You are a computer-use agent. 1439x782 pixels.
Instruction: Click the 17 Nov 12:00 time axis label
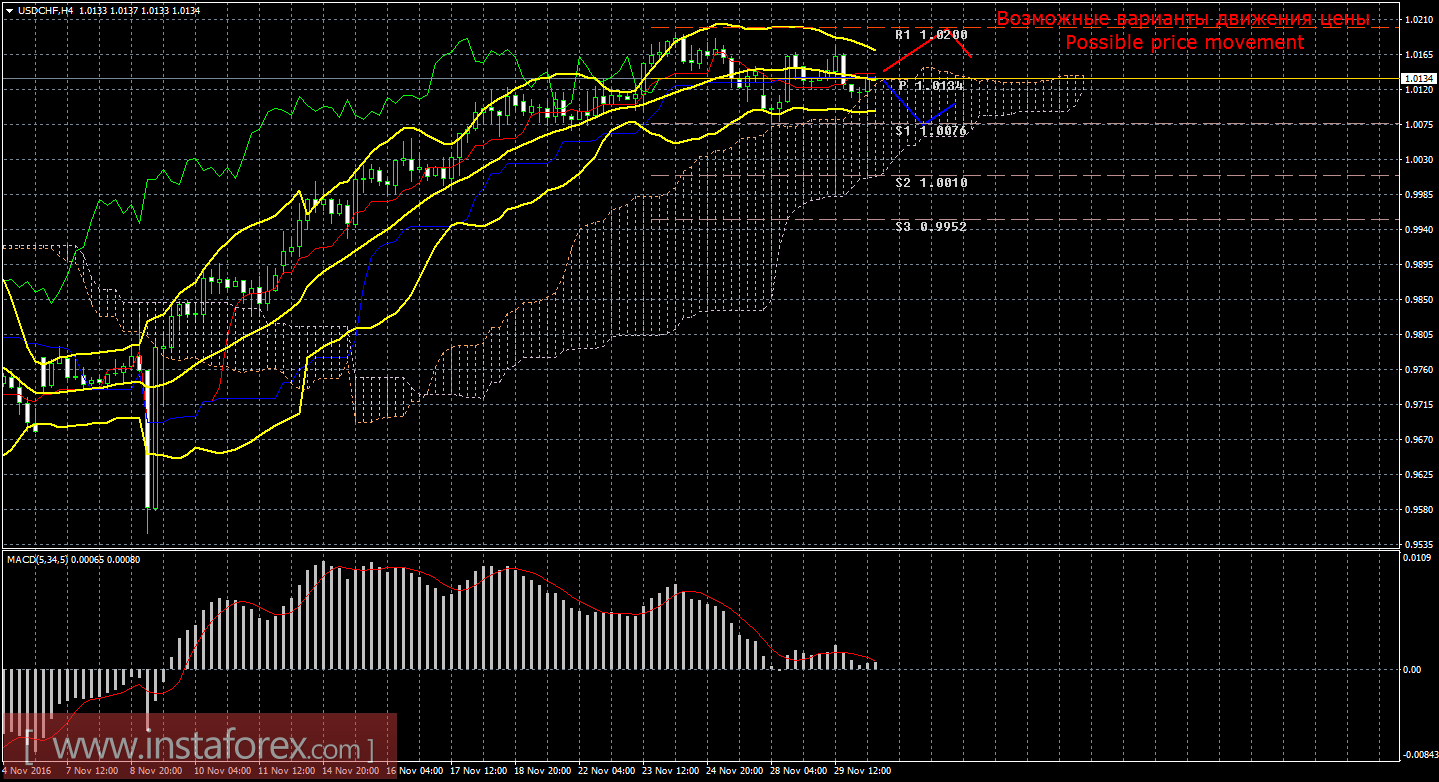click(x=478, y=771)
